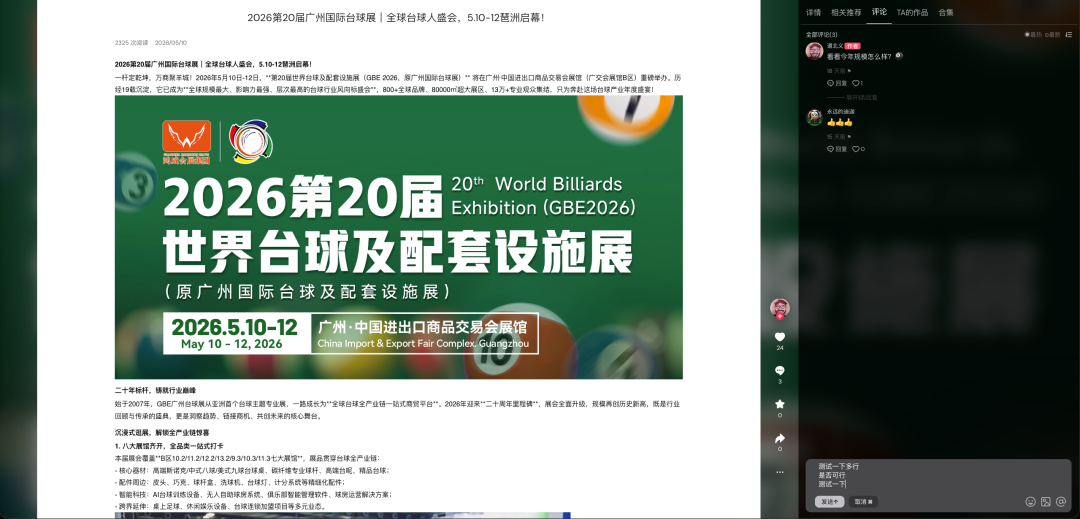Like the article with the heart icon
1080x519 pixels.
pos(780,337)
